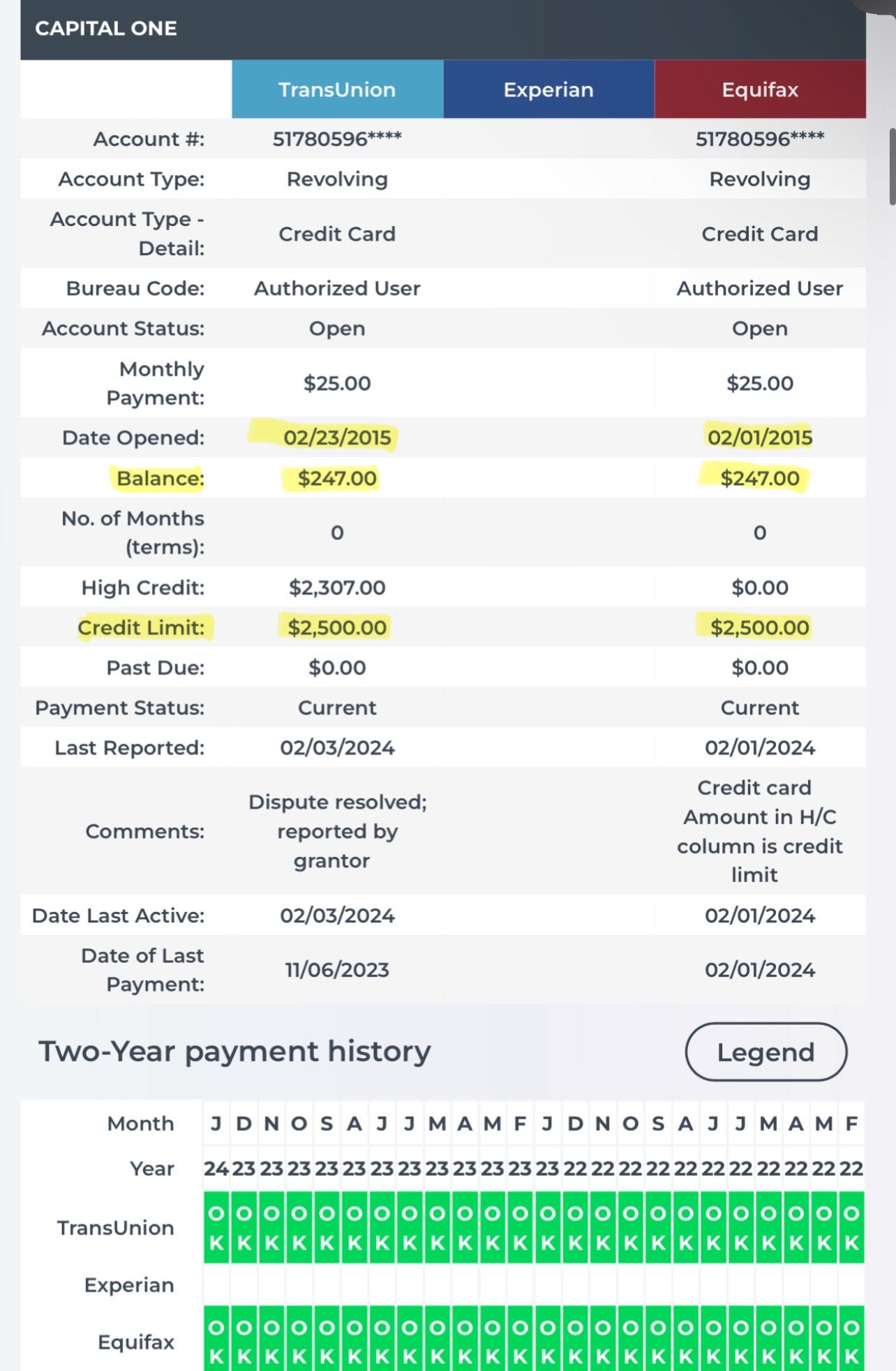This screenshot has height=1371, width=896.
Task: Select the Experian column header
Action: (548, 89)
